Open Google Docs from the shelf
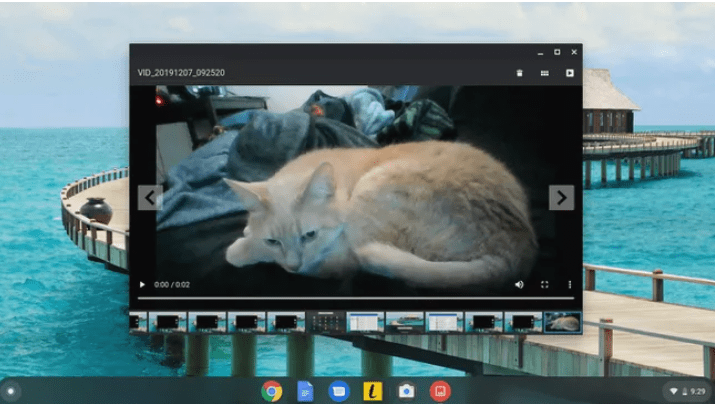715x404 pixels. [305, 391]
